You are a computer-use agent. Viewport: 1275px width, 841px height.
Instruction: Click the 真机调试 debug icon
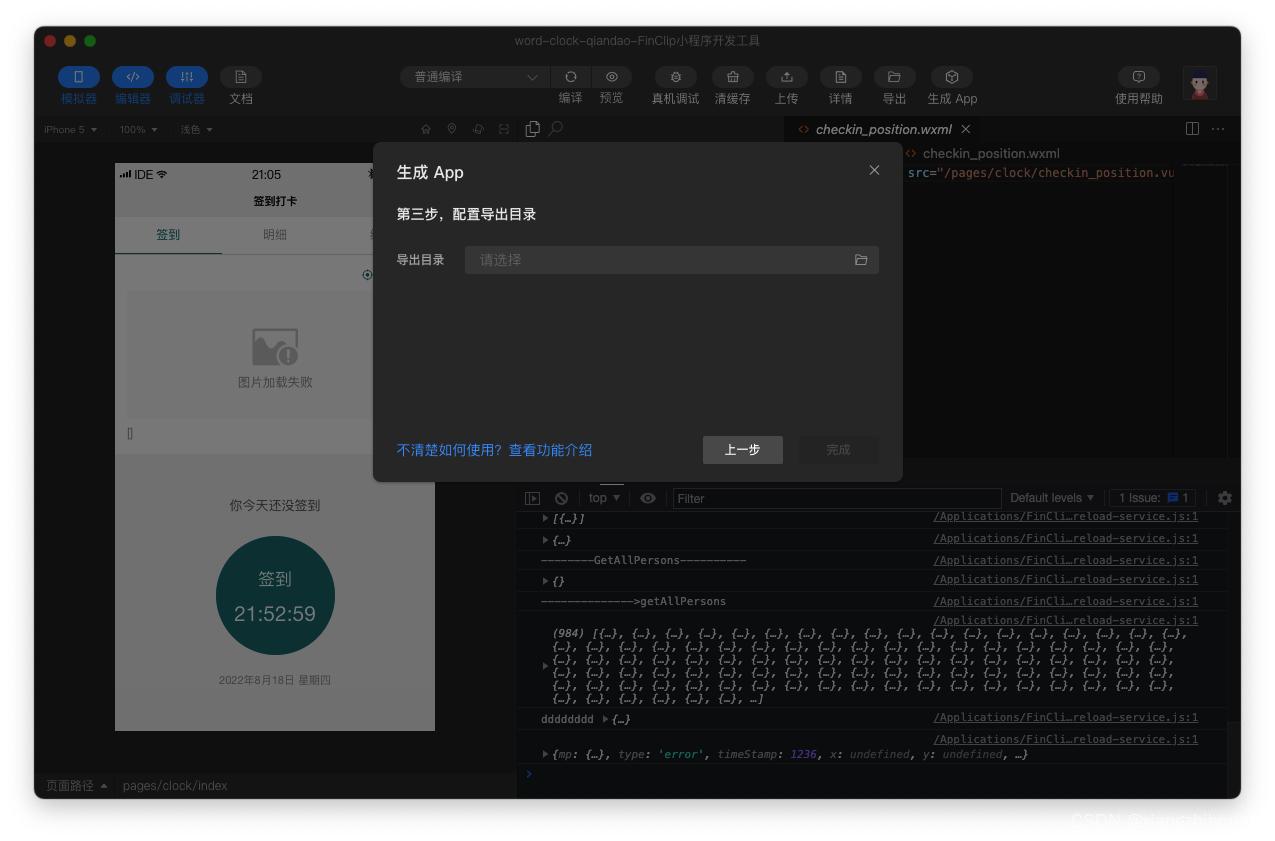click(675, 77)
